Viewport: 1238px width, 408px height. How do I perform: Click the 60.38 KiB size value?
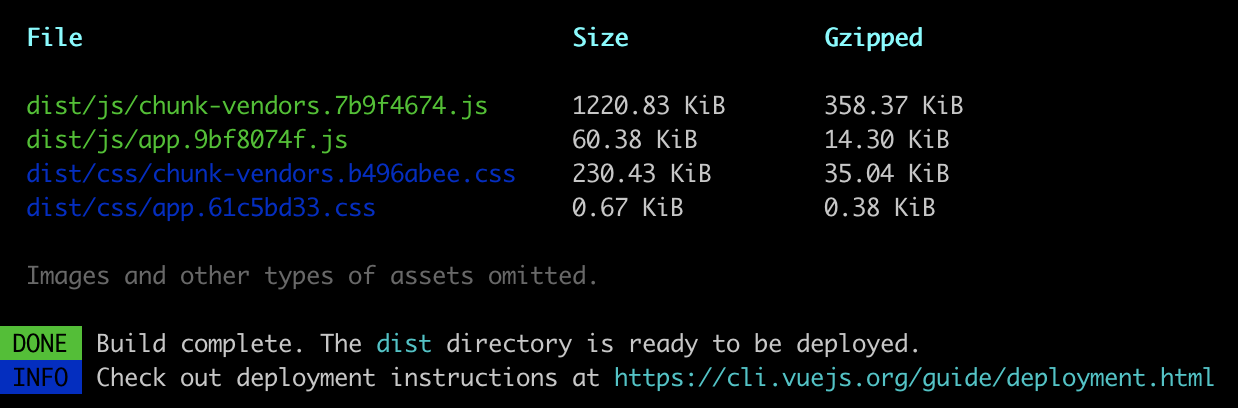(634, 139)
